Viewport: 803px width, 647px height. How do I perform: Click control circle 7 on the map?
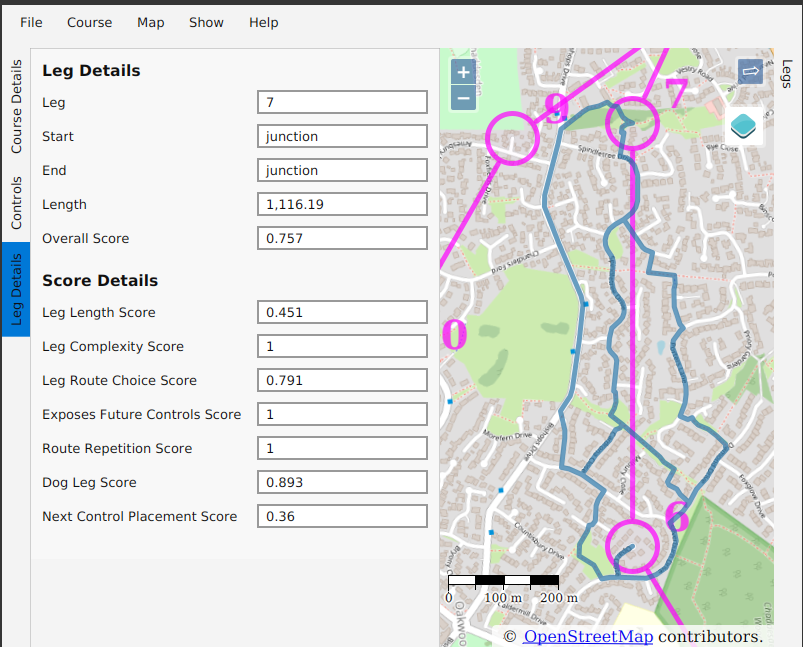click(x=634, y=122)
